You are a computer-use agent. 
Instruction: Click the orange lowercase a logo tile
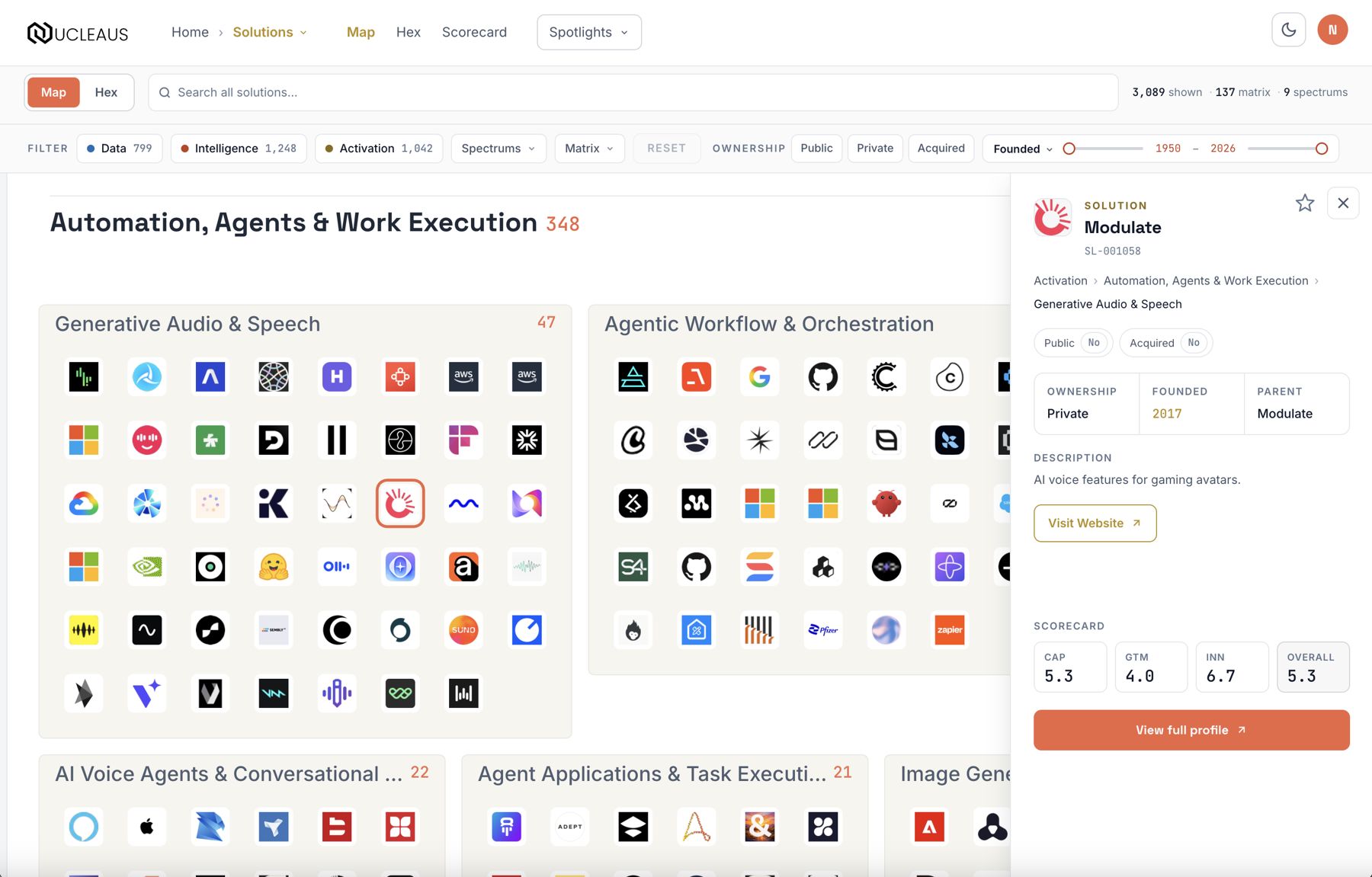463,566
